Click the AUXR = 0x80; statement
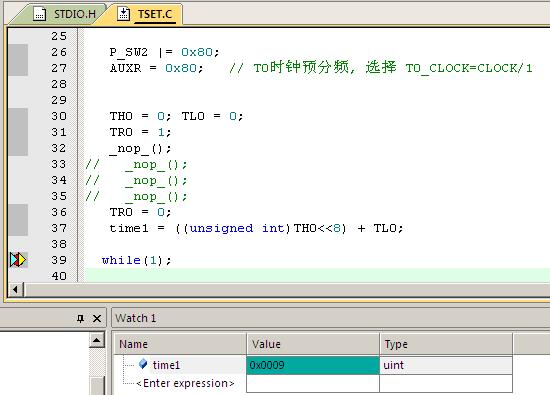This screenshot has height=395, width=550. pos(156,68)
